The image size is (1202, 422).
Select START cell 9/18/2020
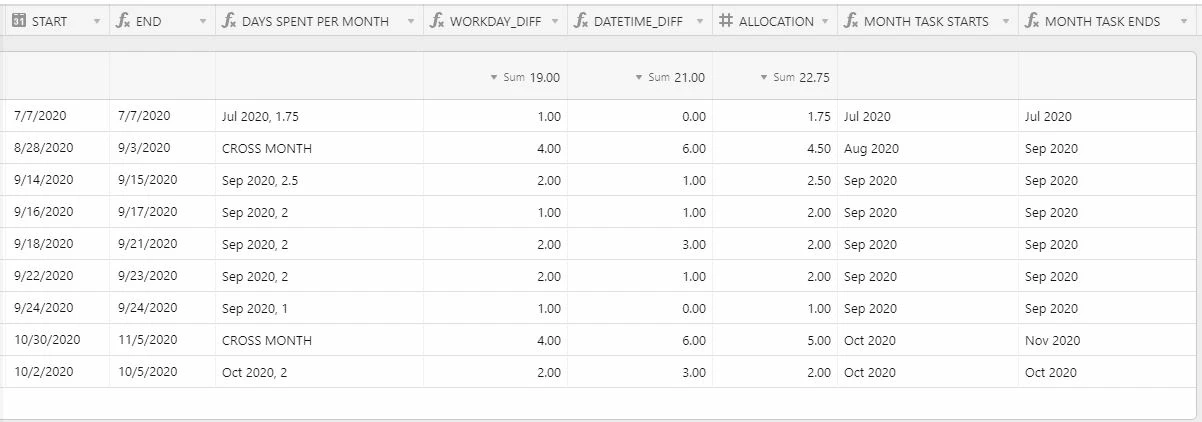[x=55, y=244]
